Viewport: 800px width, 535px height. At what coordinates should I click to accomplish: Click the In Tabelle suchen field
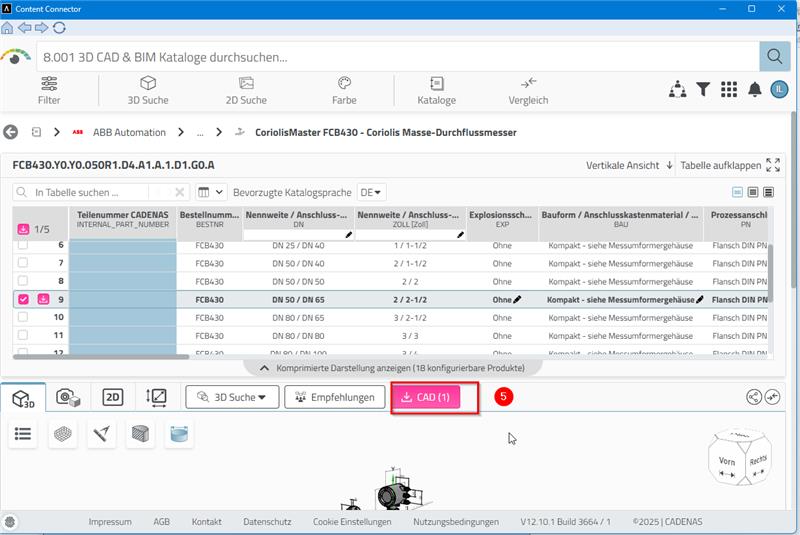(x=90, y=192)
